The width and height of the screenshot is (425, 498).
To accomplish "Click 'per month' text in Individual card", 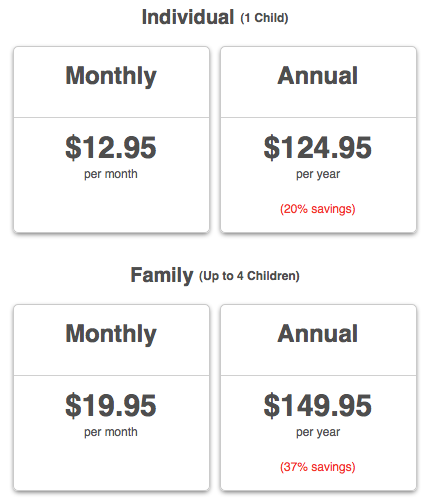I will (x=111, y=174).
